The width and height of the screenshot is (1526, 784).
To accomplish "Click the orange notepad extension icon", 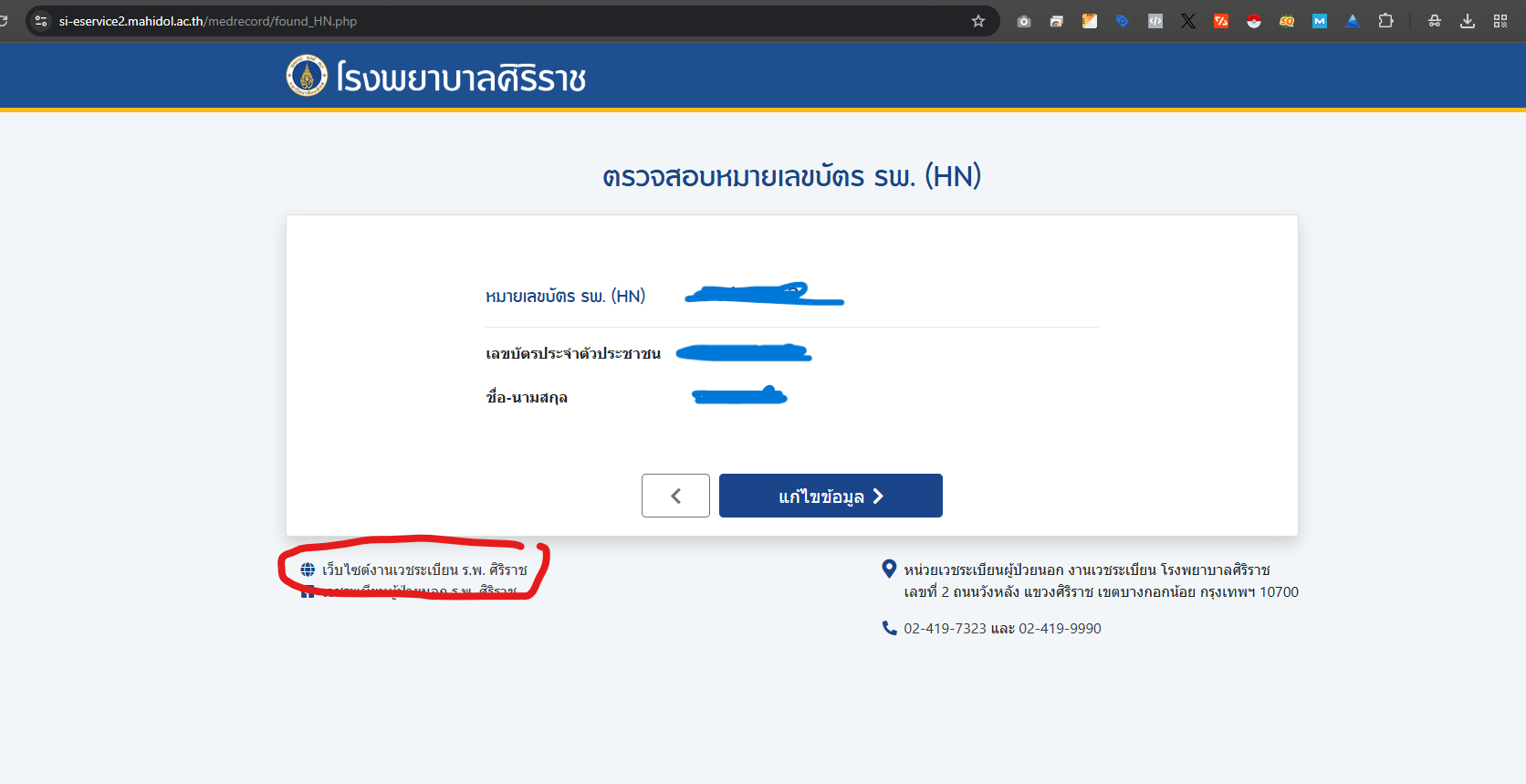I will coord(1090,21).
